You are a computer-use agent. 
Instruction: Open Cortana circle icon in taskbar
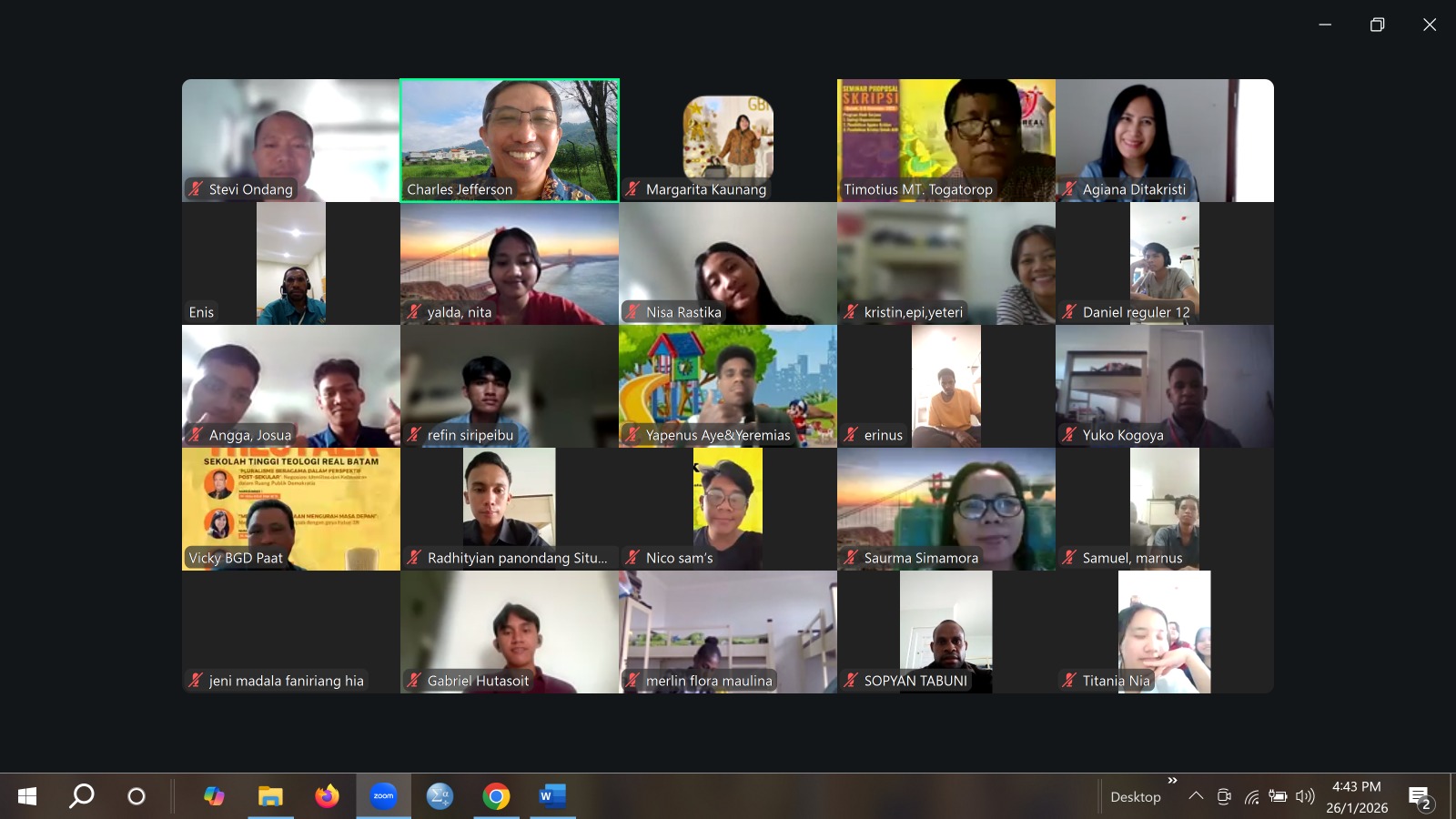pos(136,796)
